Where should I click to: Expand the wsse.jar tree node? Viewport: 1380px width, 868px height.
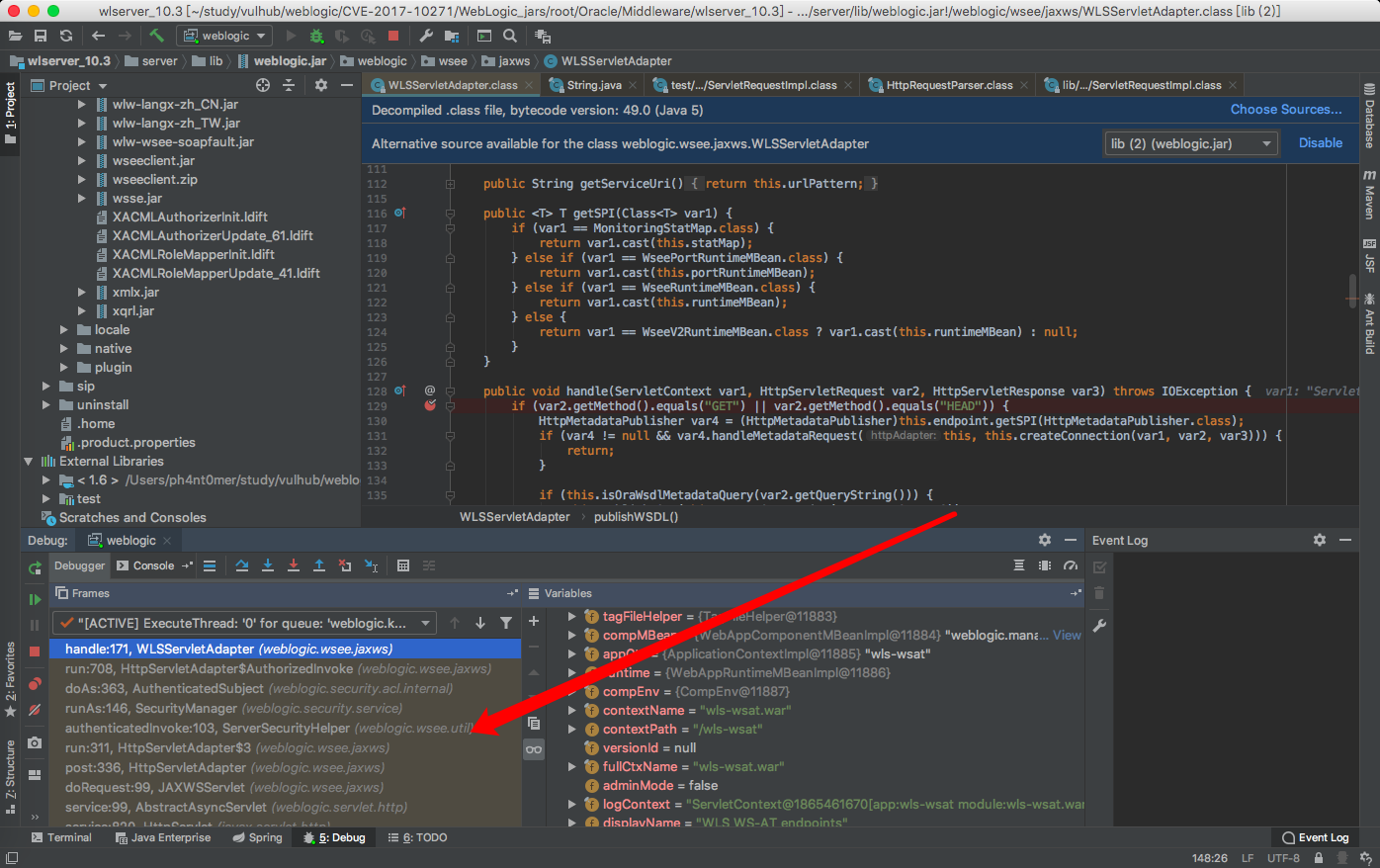pos(82,198)
